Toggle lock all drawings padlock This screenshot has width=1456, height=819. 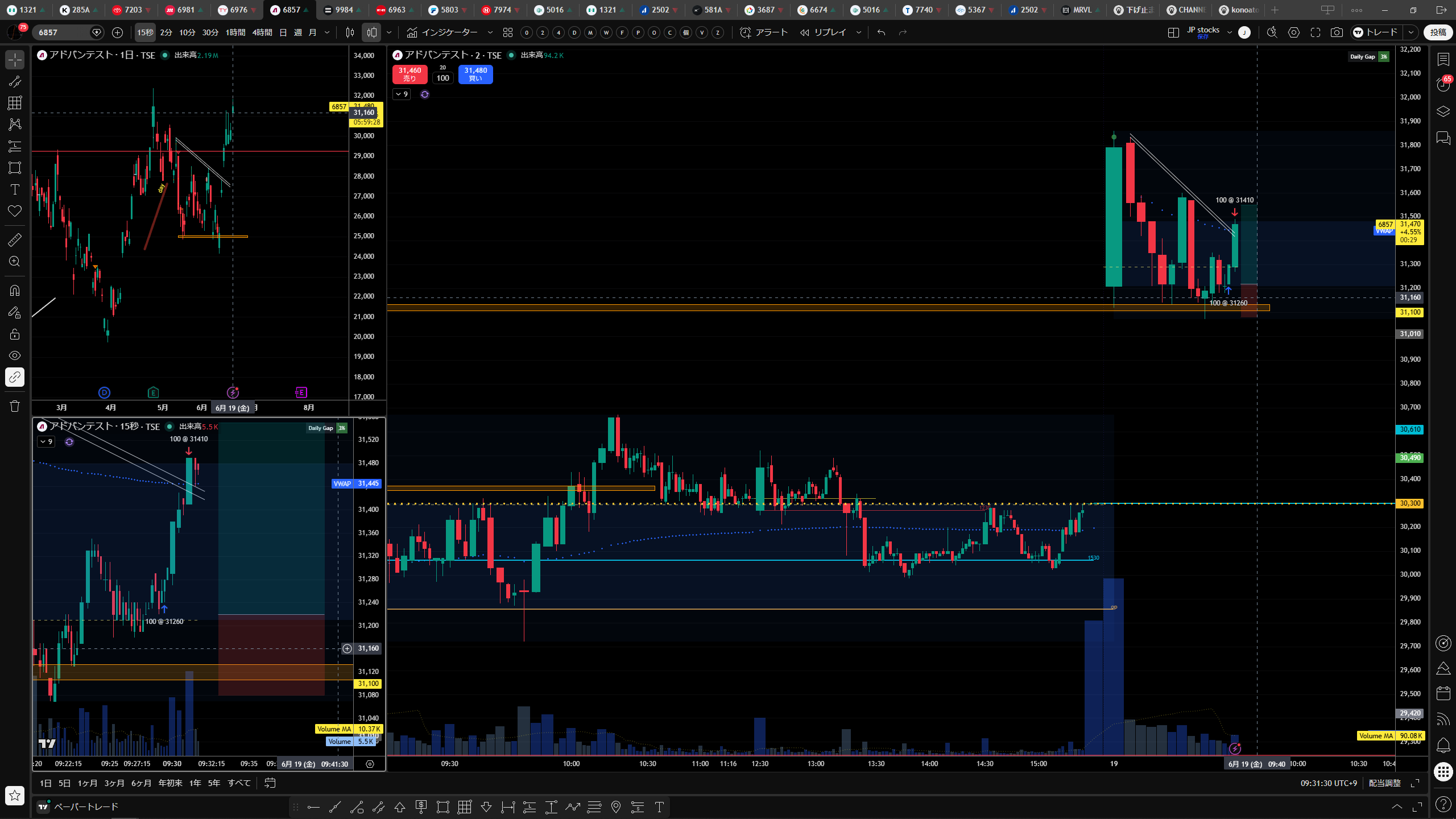[x=15, y=334]
